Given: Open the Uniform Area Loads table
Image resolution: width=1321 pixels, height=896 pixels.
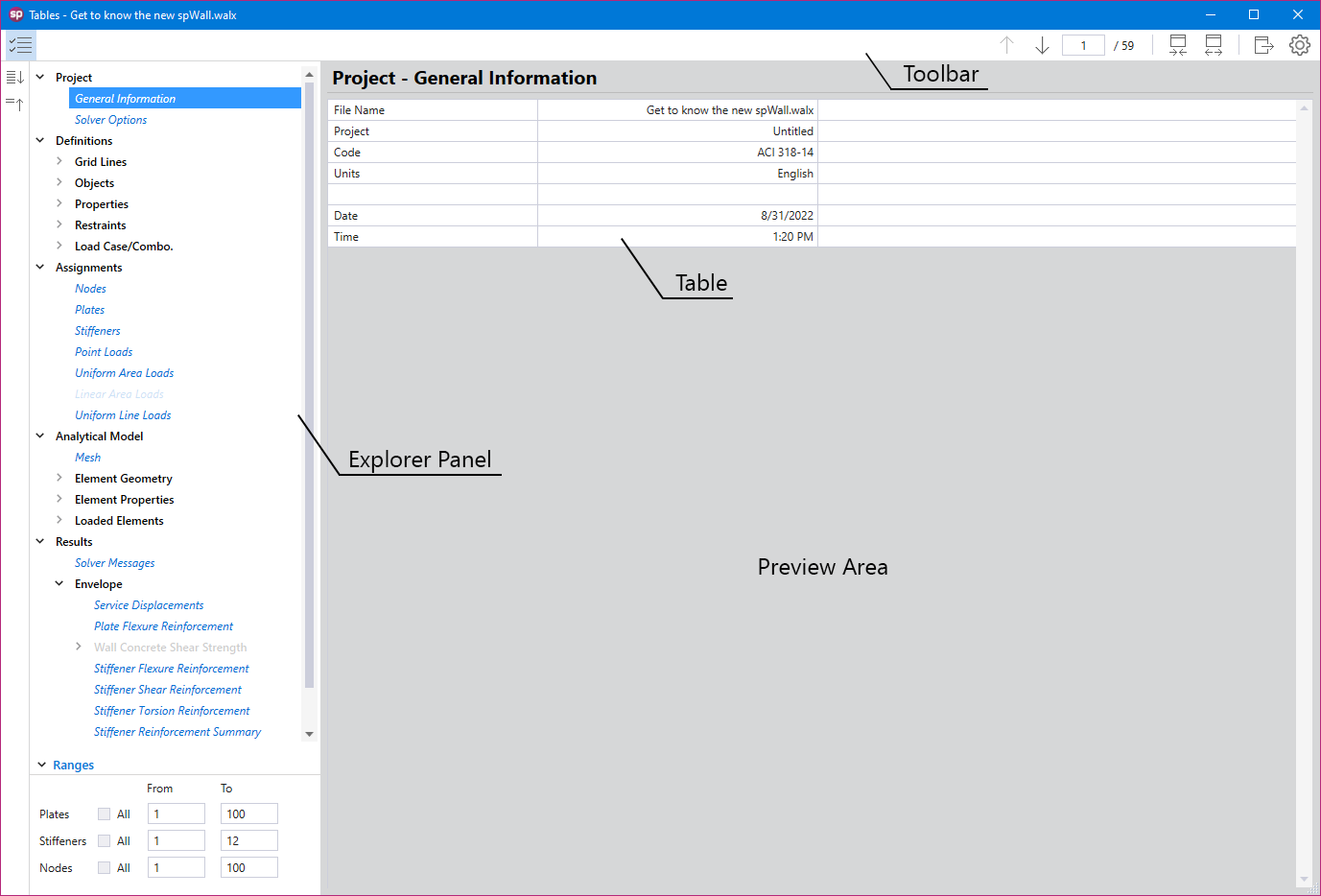Looking at the screenshot, I should [125, 373].
